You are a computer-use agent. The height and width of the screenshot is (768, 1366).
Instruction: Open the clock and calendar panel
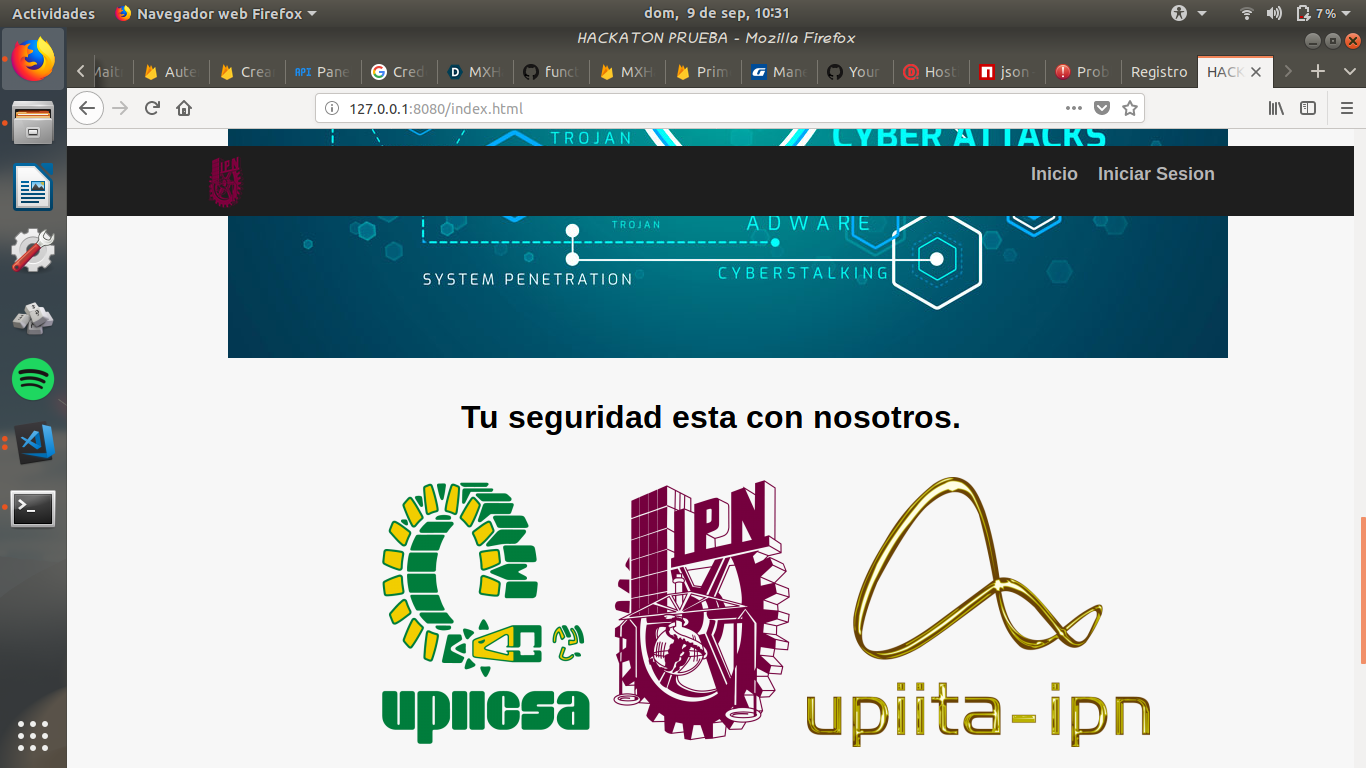pos(717,13)
